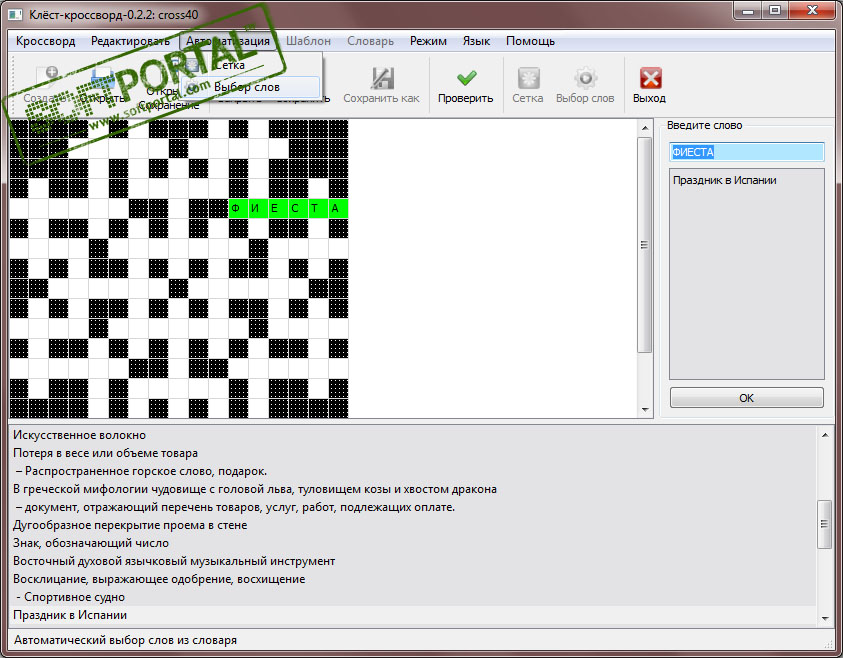Click the crossword grid scrollbar up arrow
The image size is (843, 658).
click(645, 127)
